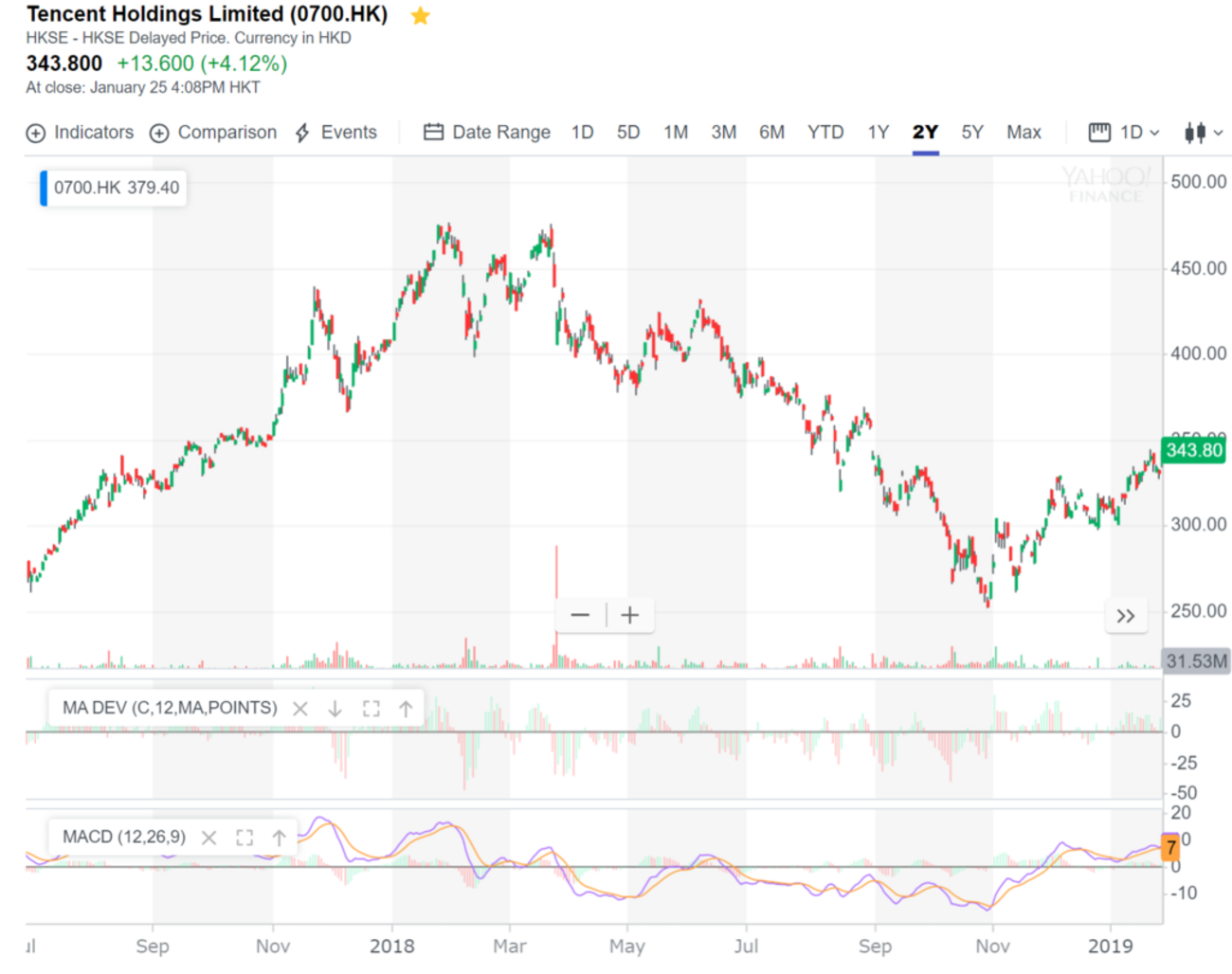
Task: Select the 3M range tab
Action: 724,133
